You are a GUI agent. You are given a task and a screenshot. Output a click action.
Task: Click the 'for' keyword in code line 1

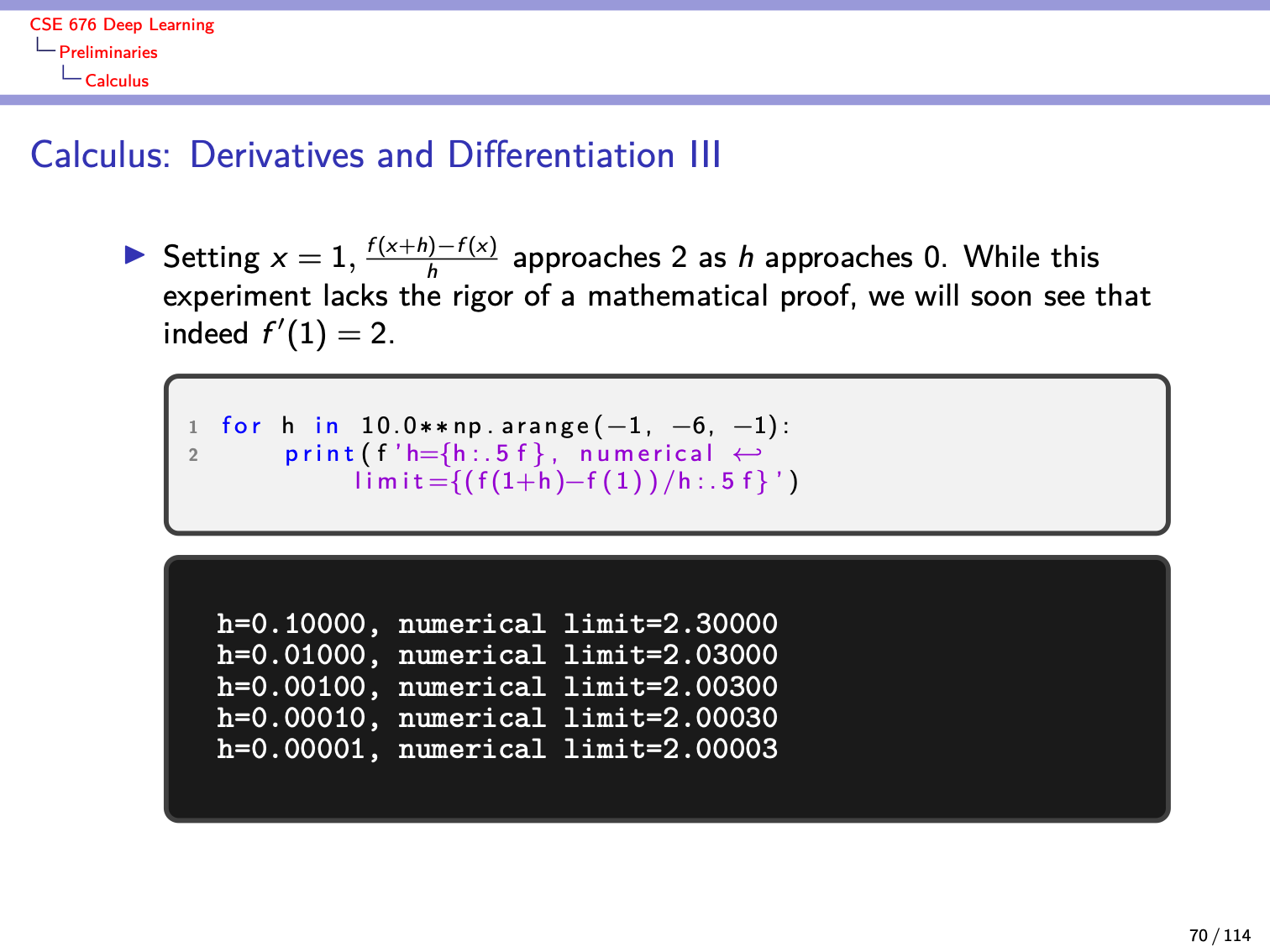[241, 426]
